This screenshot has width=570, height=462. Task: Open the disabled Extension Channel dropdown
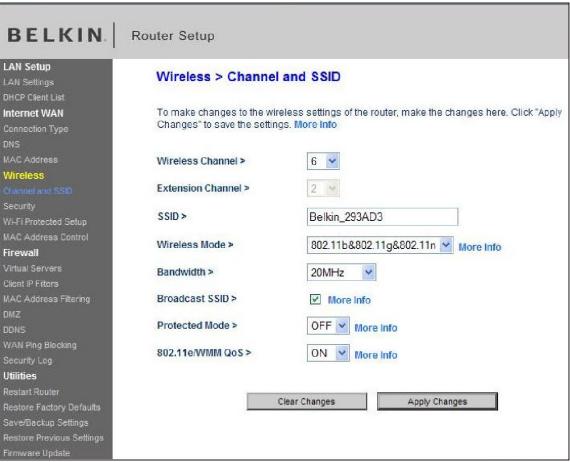(x=323, y=188)
